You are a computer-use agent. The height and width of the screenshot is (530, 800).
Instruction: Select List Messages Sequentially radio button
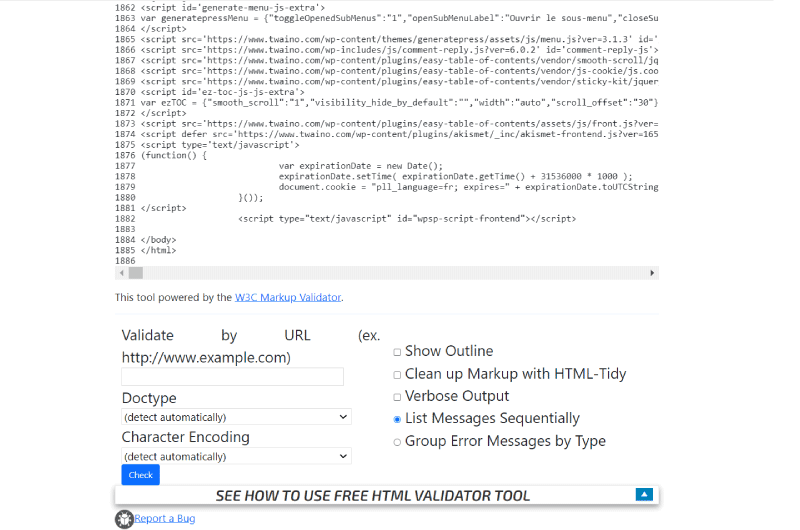click(397, 419)
